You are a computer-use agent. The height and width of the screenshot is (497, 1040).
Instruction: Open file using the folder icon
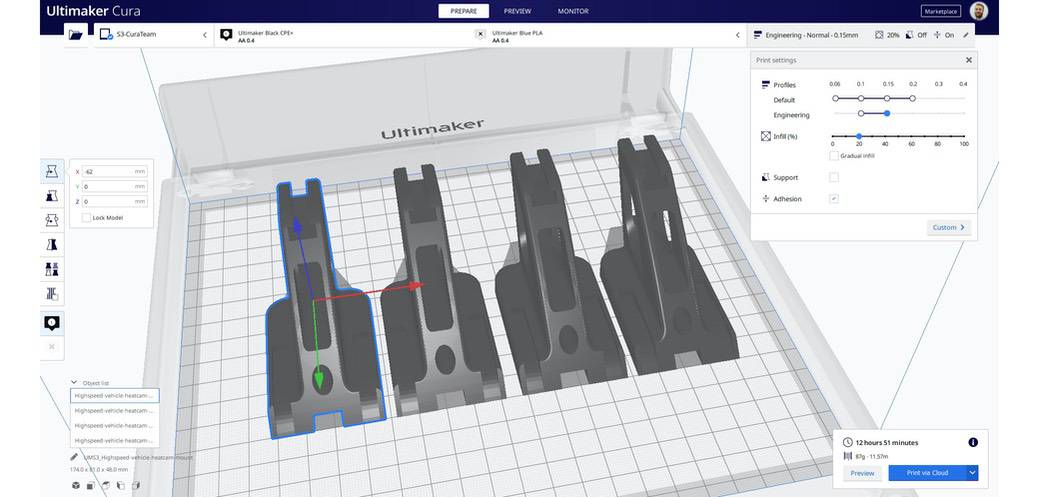(76, 35)
